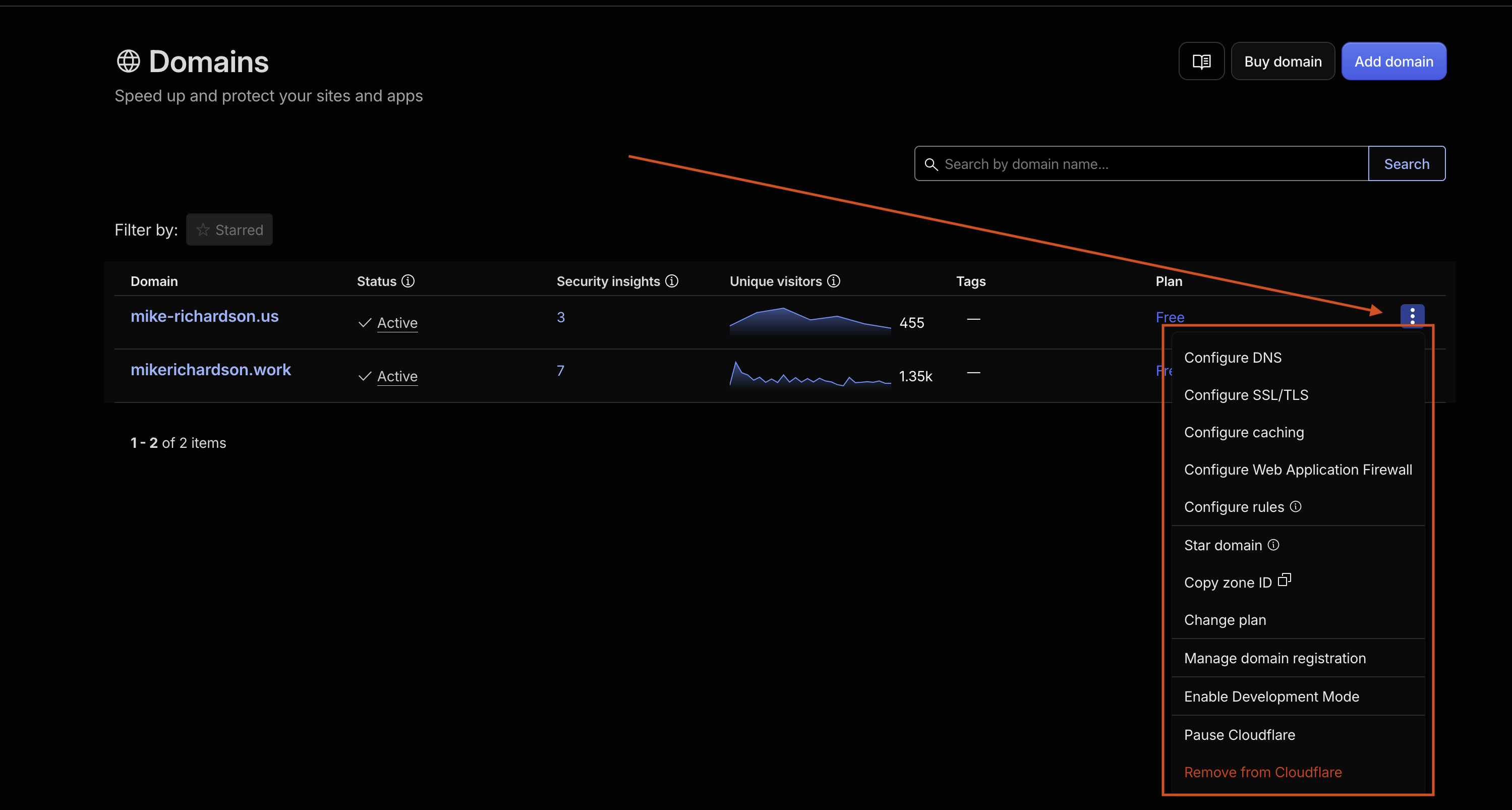Click the copy icon next to Copy zone ID
The image size is (1512, 810).
[1284, 580]
